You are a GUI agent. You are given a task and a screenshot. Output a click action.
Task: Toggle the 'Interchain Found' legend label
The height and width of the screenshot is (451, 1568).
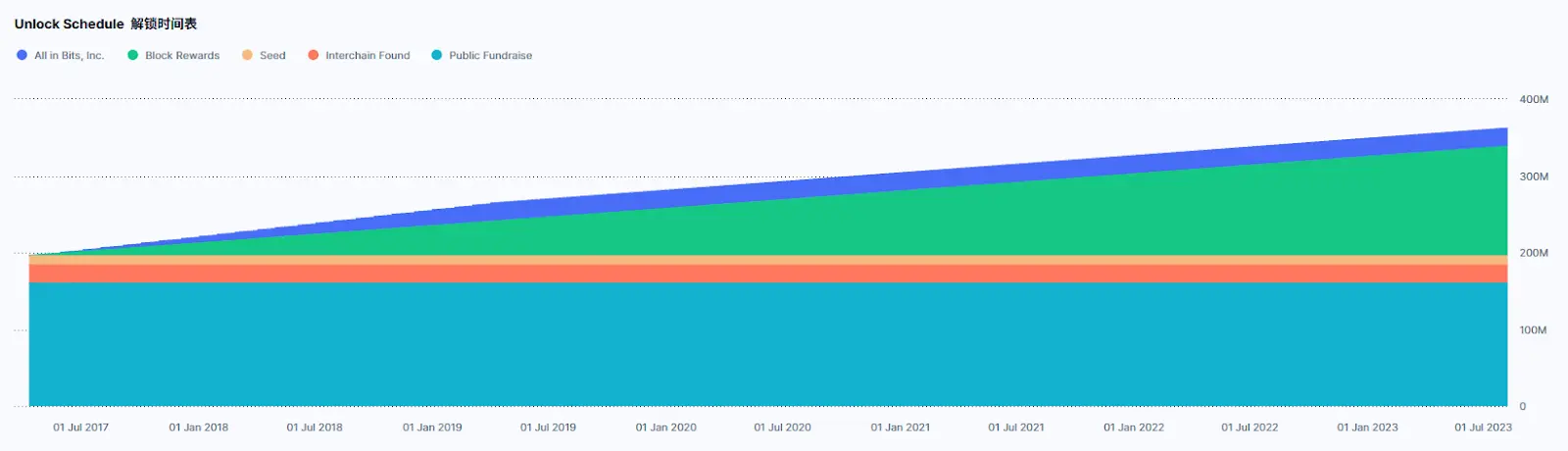tap(367, 56)
